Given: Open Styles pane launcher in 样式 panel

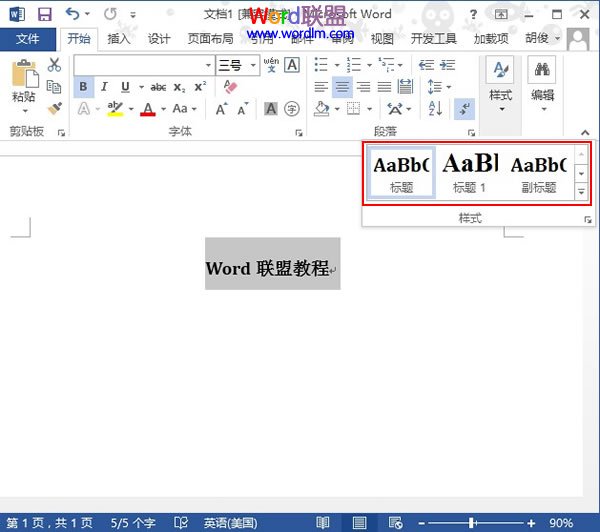Looking at the screenshot, I should pyautogui.click(x=588, y=219).
